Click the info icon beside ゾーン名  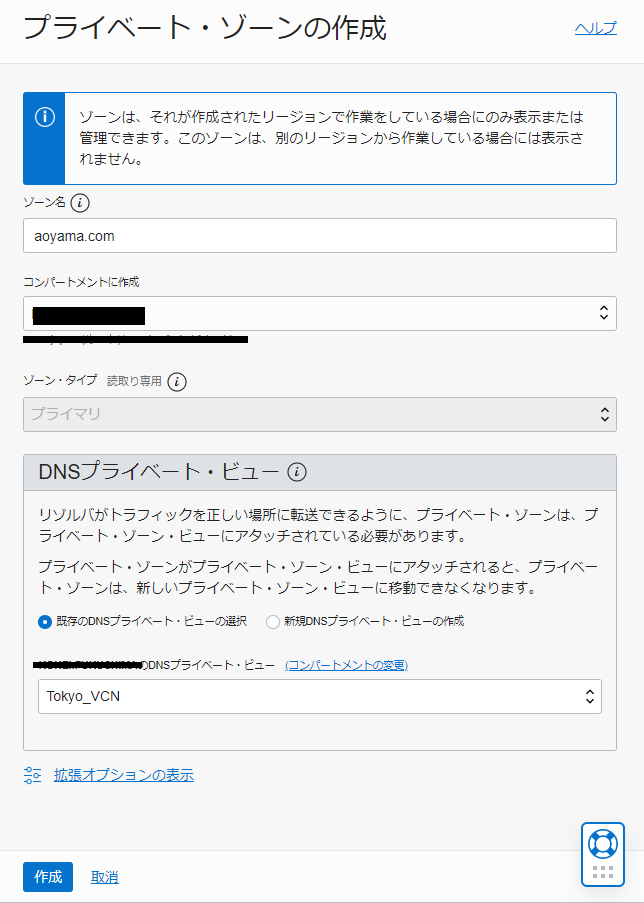tap(80, 203)
